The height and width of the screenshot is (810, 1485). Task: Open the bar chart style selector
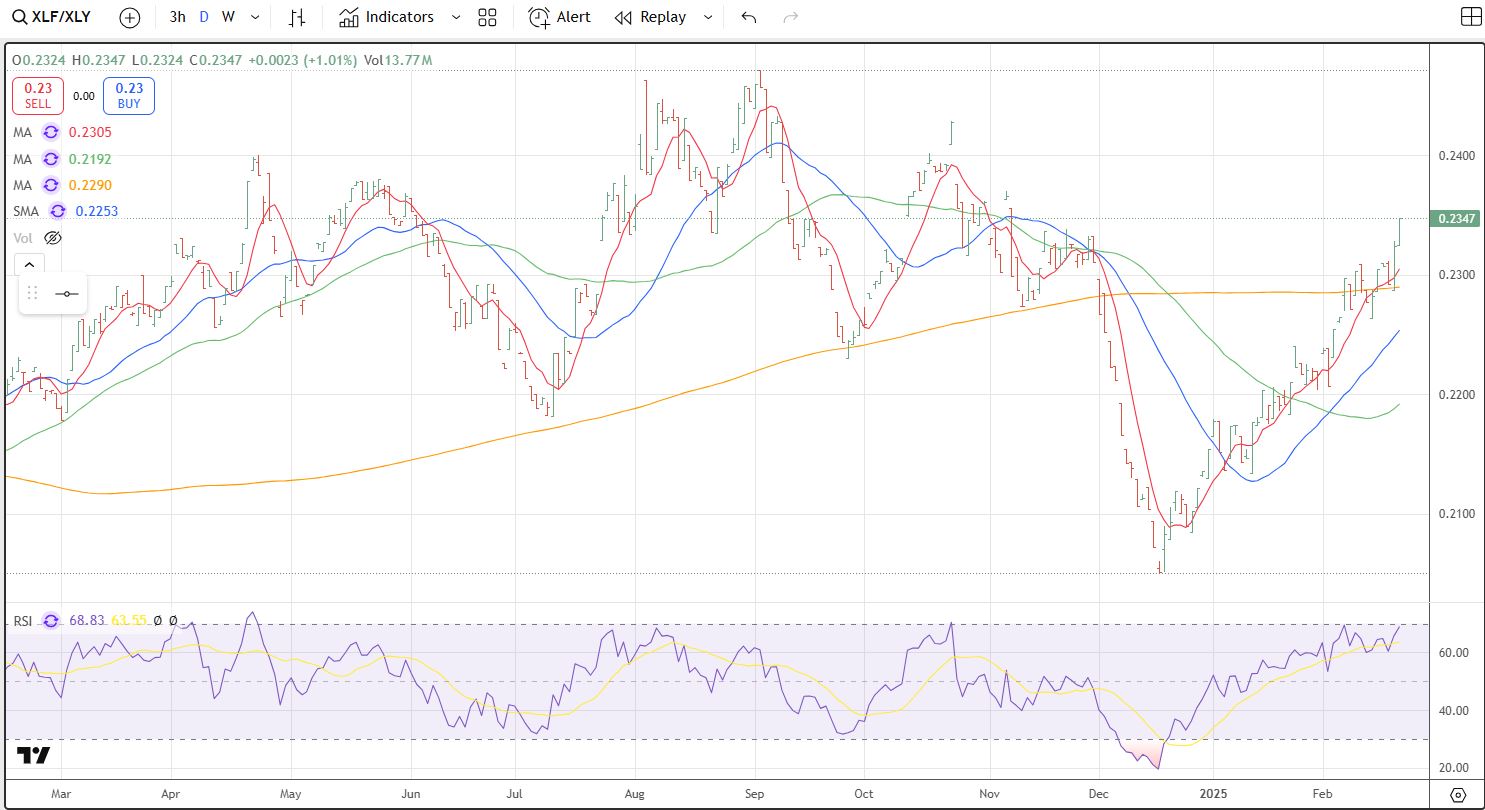tap(297, 17)
